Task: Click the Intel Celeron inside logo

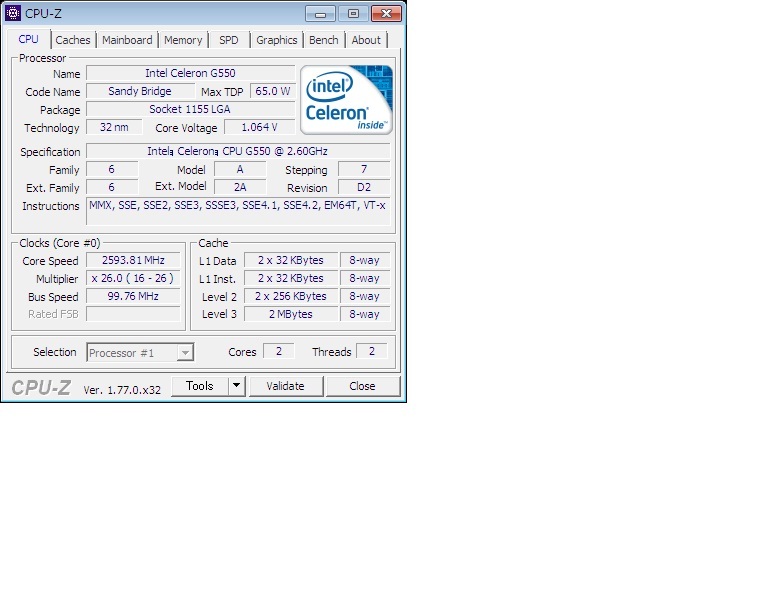Action: 346,100
